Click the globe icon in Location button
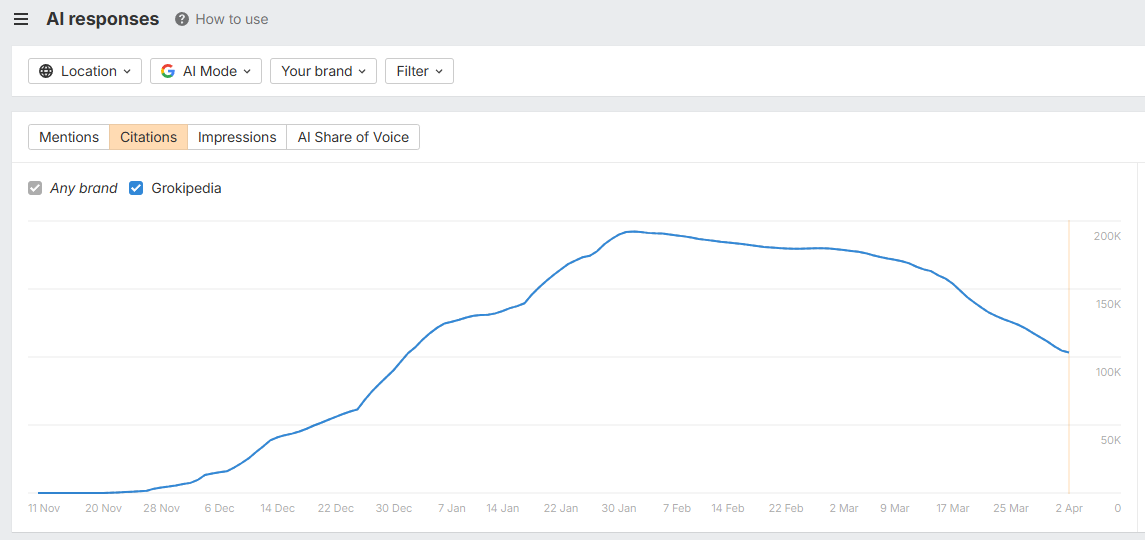The width and height of the screenshot is (1145, 540). [47, 71]
